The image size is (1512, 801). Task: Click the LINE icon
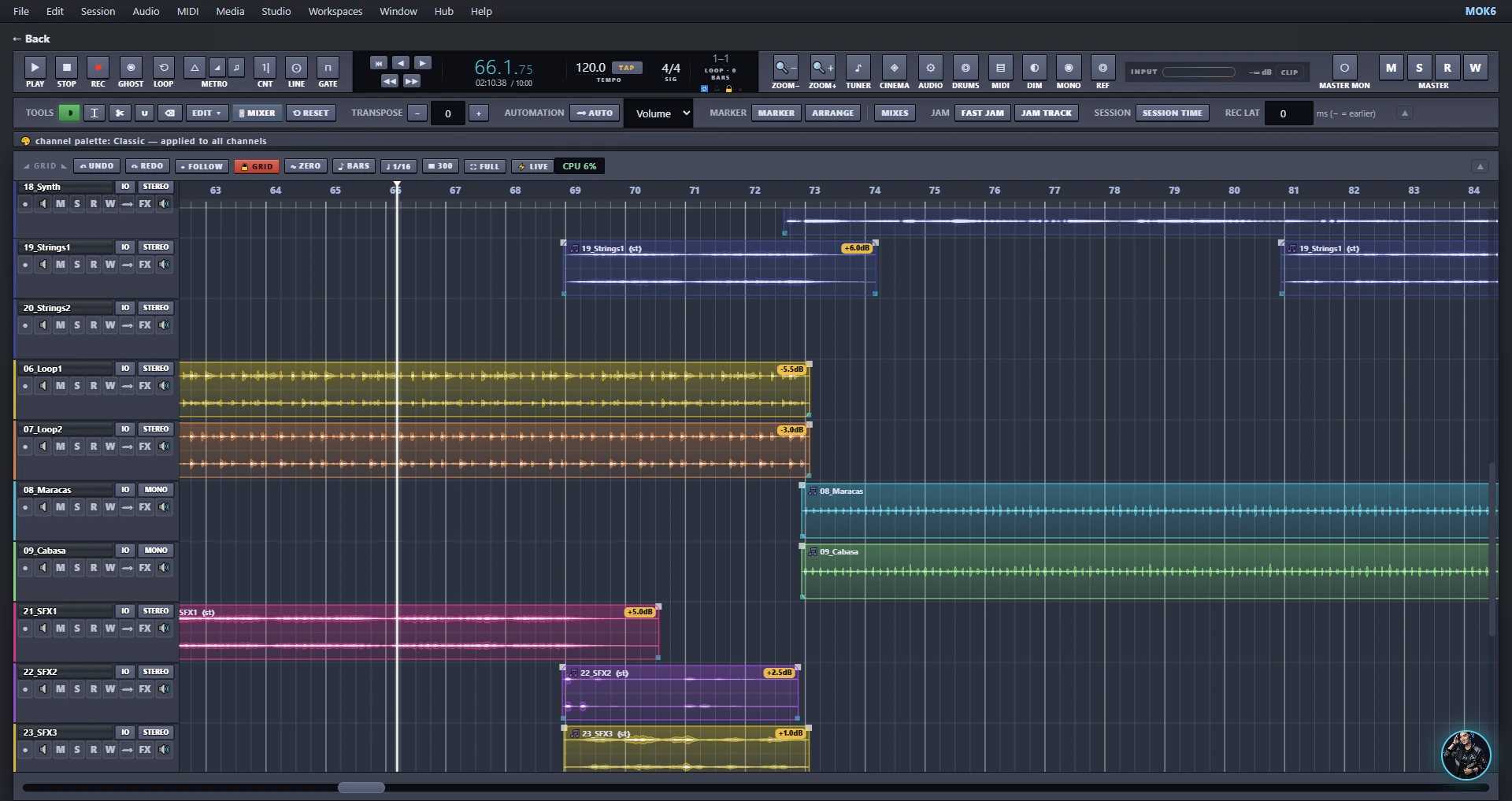pyautogui.click(x=296, y=68)
